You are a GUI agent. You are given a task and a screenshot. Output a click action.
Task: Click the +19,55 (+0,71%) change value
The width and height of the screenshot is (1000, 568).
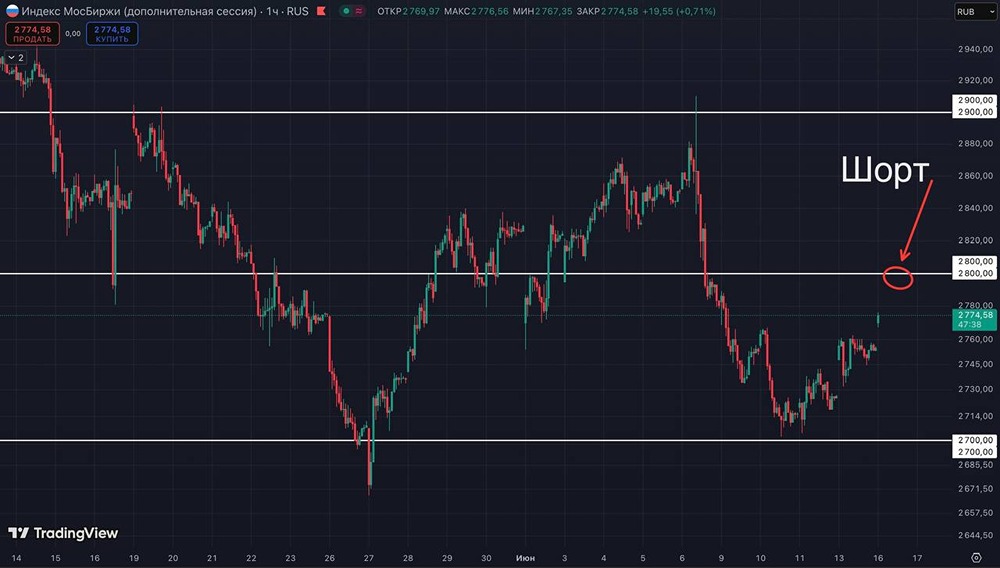pyautogui.click(x=679, y=11)
